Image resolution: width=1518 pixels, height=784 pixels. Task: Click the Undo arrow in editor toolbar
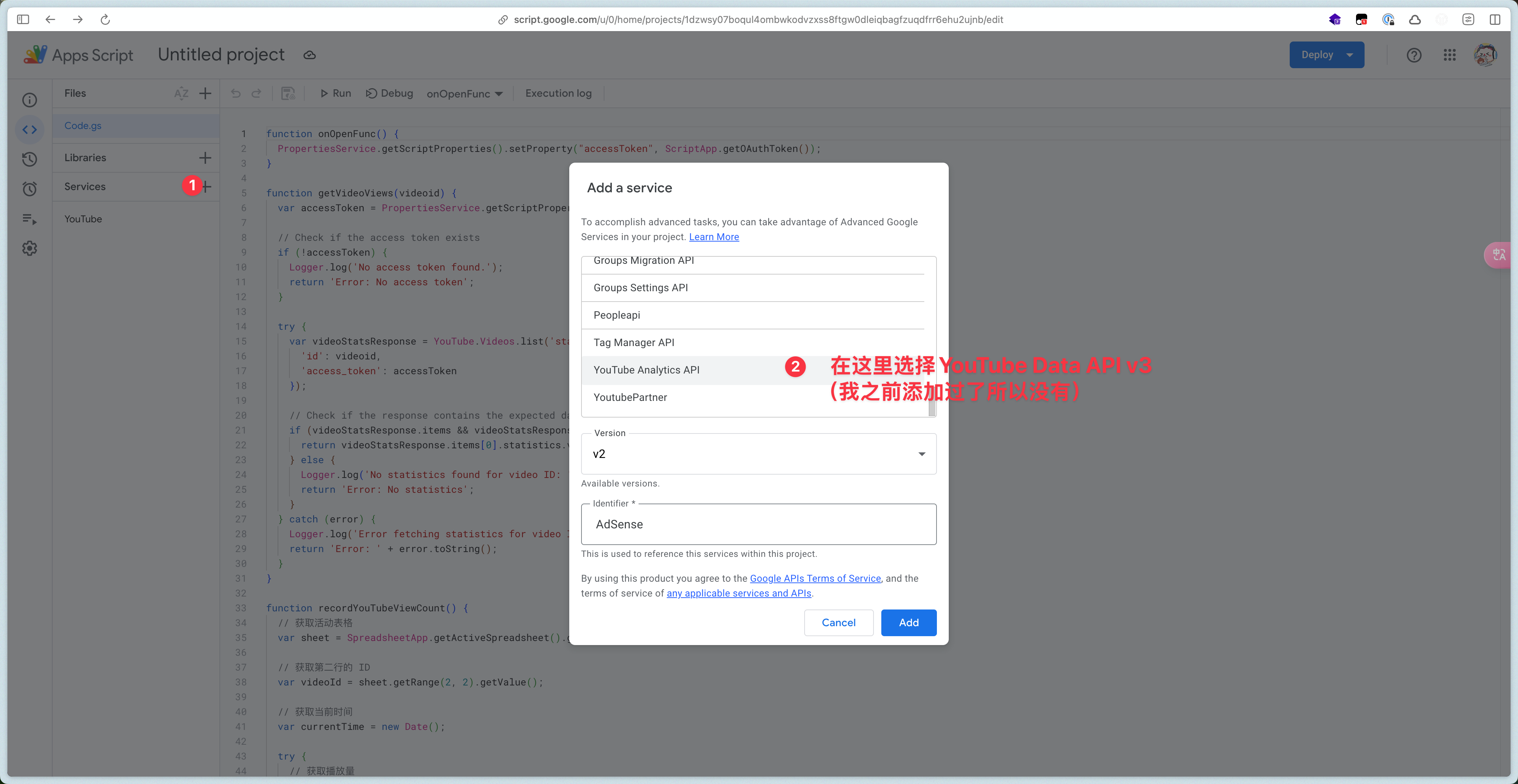[x=236, y=93]
